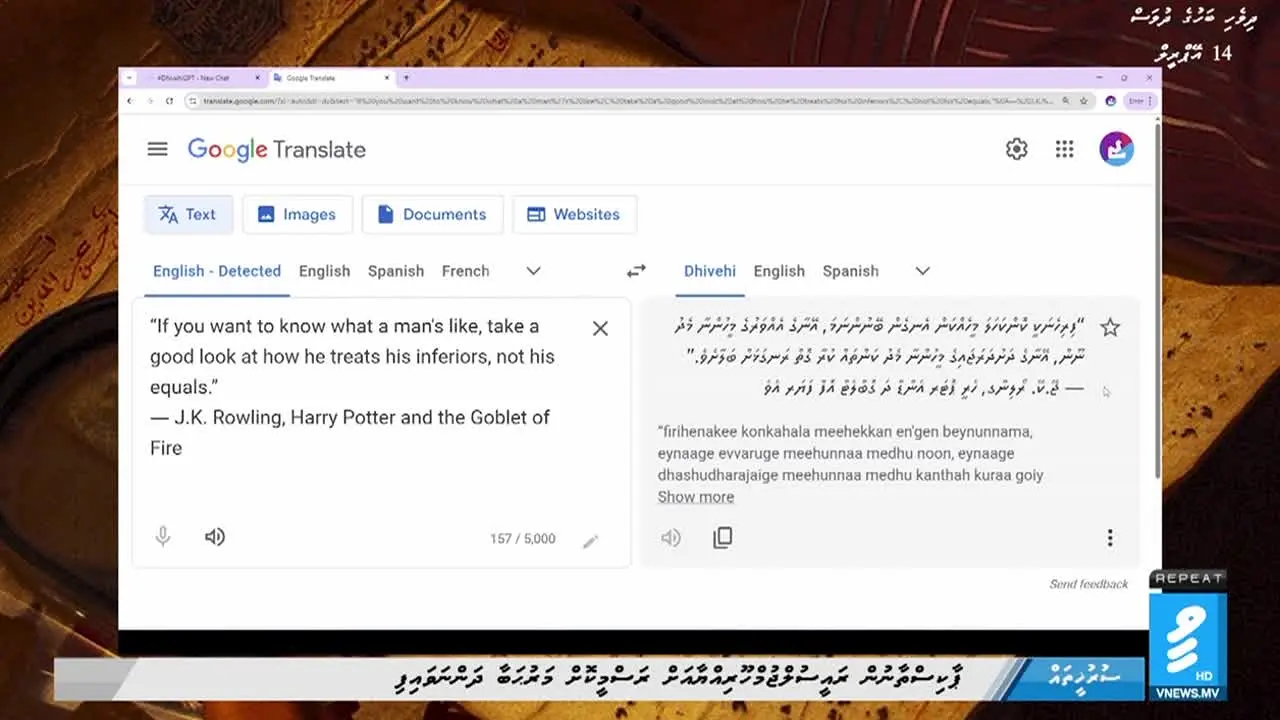
Task: Click the browser address bar URL
Action: pos(629,101)
